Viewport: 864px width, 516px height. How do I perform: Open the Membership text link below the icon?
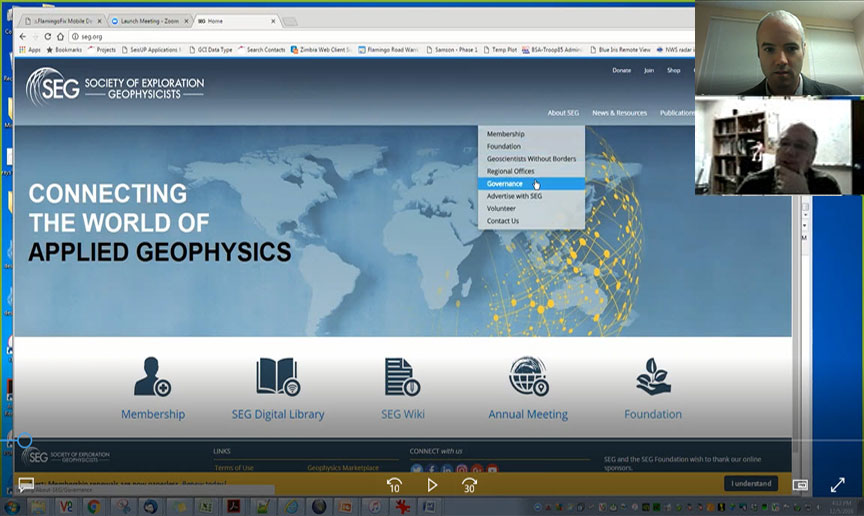coord(153,414)
